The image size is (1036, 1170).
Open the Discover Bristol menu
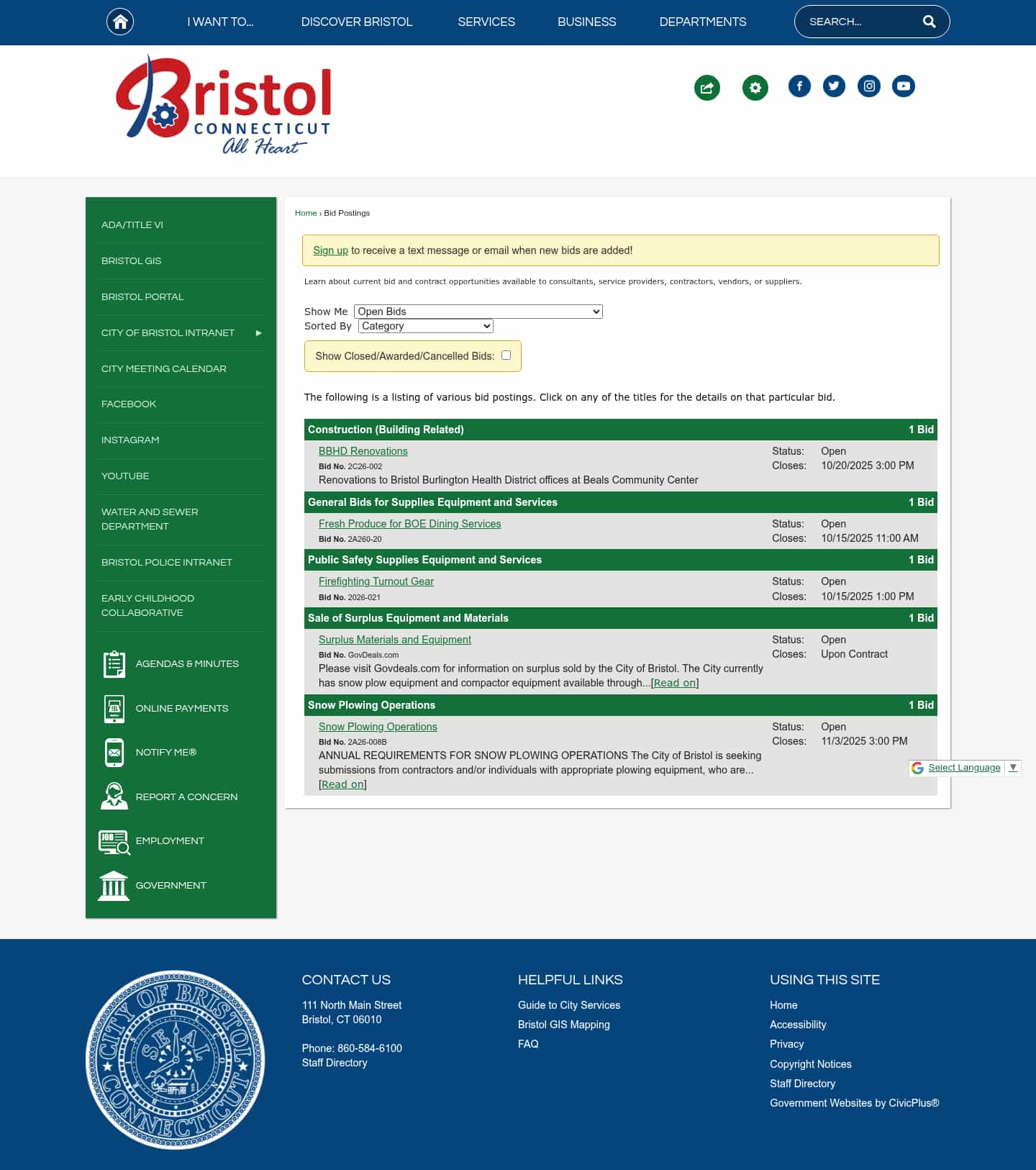tap(357, 22)
